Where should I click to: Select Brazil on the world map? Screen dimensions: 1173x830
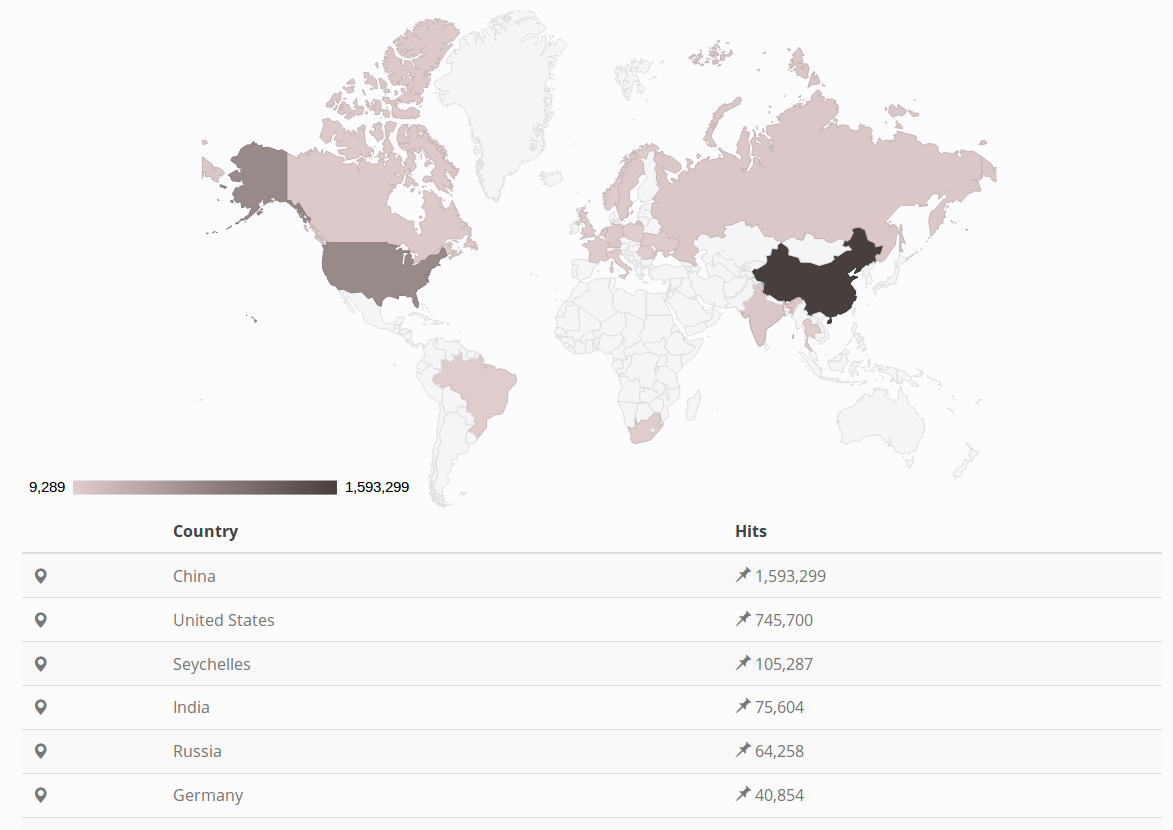tap(483, 385)
